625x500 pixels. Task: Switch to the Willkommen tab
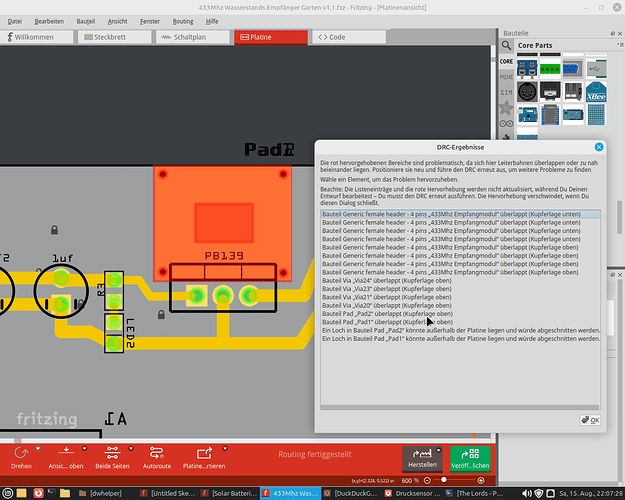[36, 37]
